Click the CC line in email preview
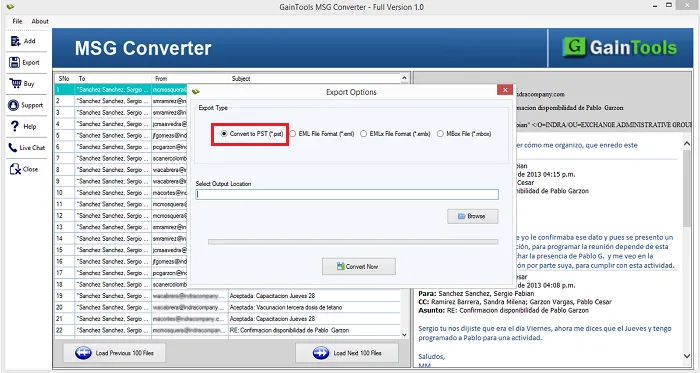700x373 pixels. (515, 302)
